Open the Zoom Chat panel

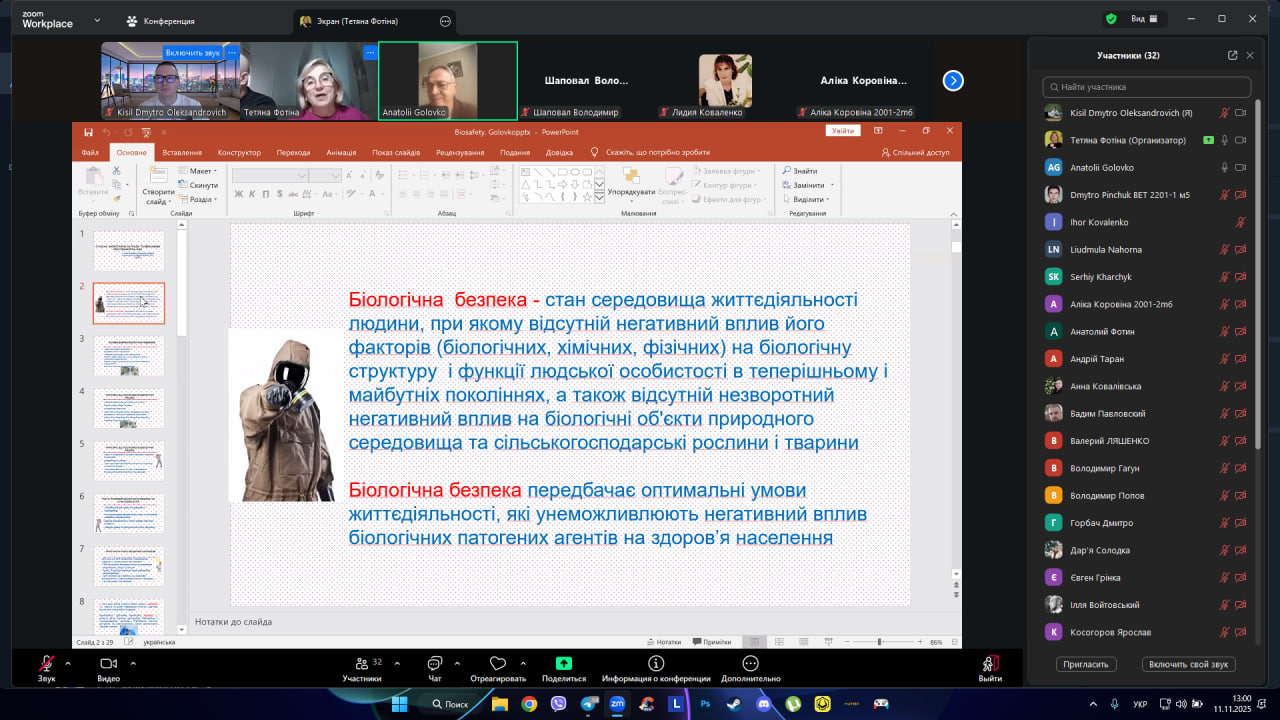tap(435, 664)
